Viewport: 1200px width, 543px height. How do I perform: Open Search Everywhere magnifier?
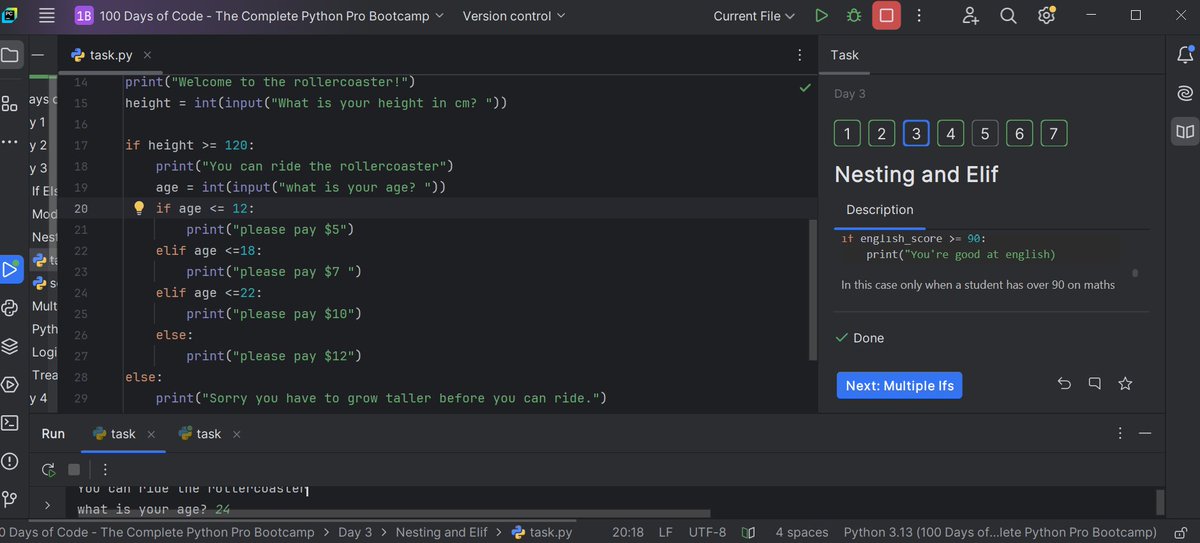click(x=1008, y=16)
